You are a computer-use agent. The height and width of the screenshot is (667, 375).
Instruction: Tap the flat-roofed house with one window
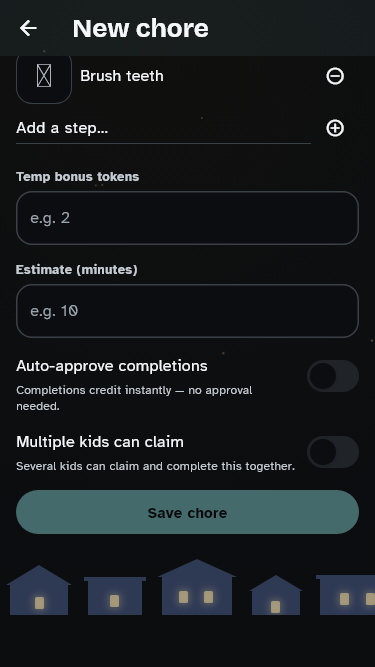click(x=115, y=596)
